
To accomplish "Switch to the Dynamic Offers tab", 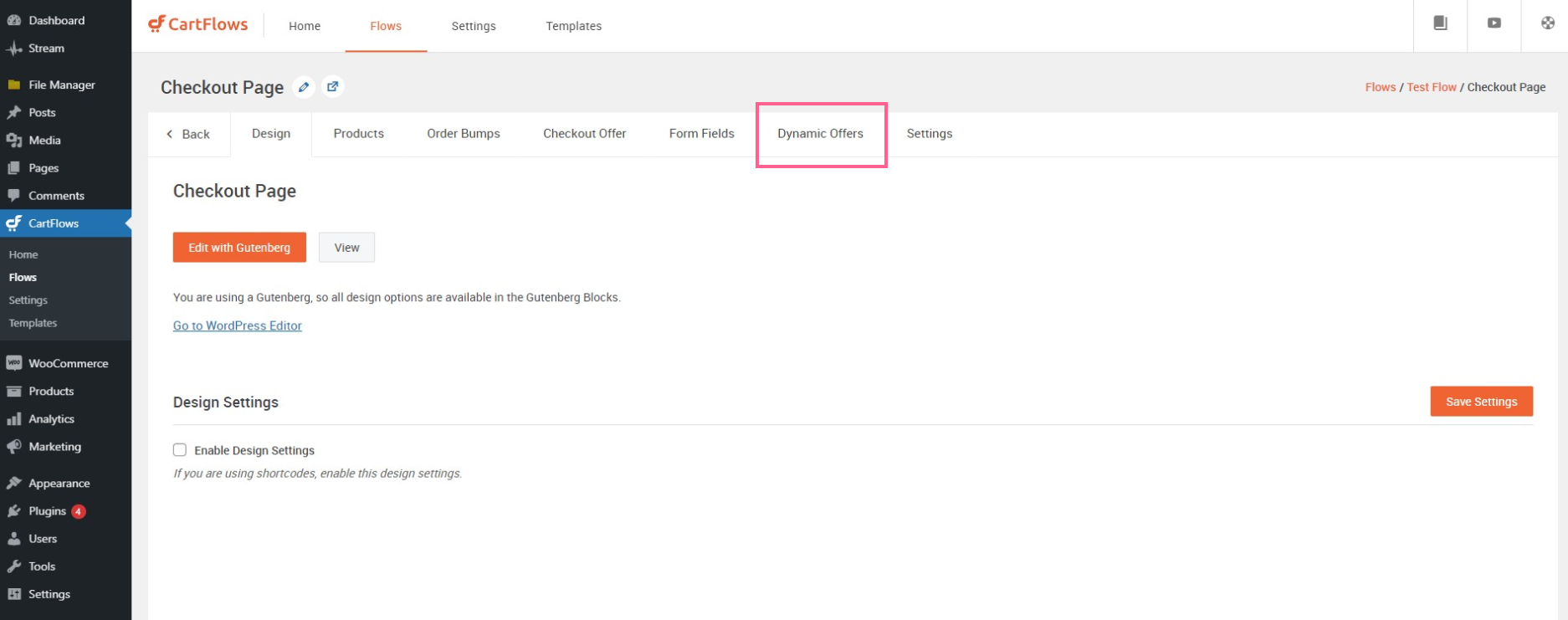I will (x=820, y=134).
